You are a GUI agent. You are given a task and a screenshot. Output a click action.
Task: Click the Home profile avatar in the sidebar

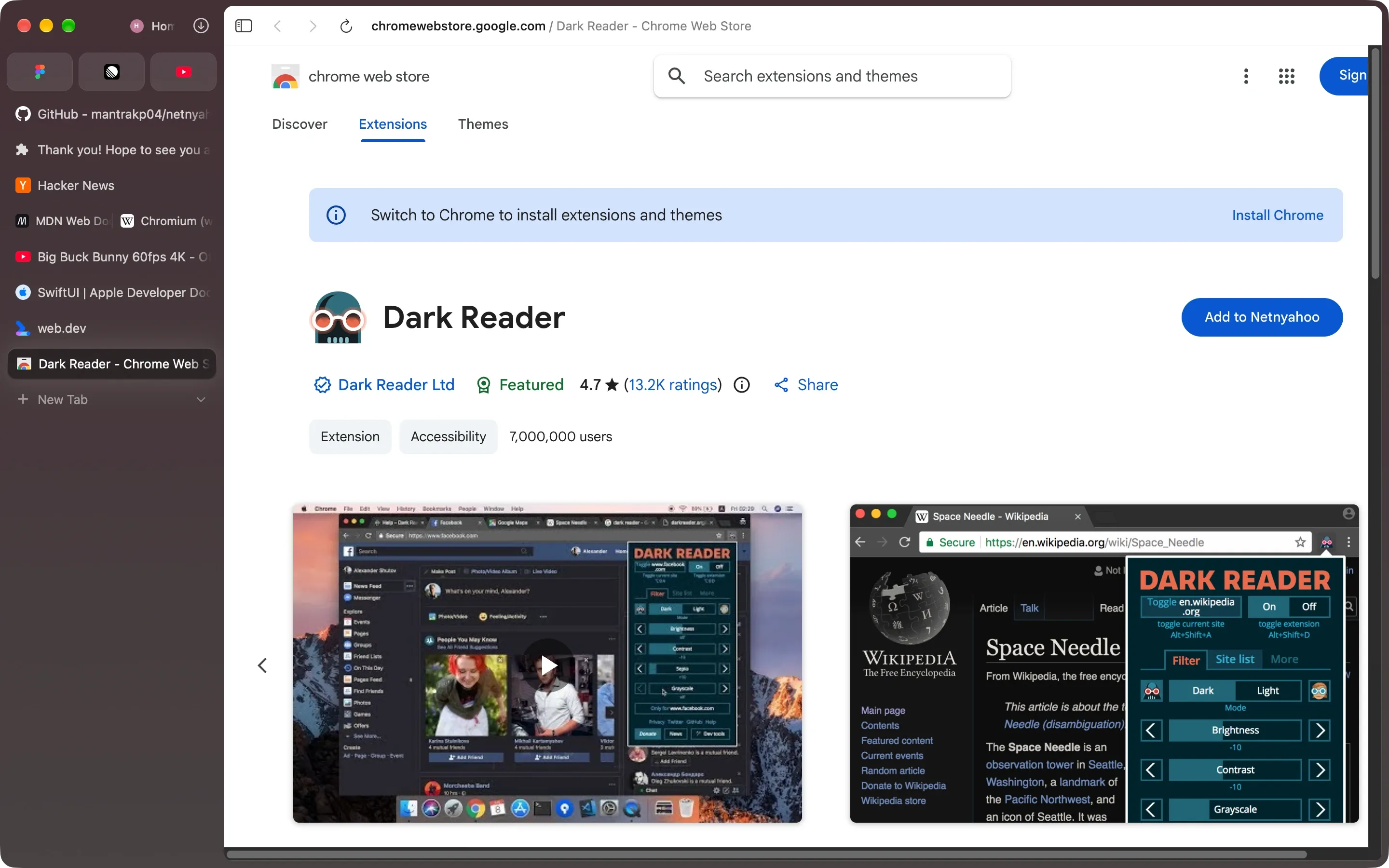(136, 26)
